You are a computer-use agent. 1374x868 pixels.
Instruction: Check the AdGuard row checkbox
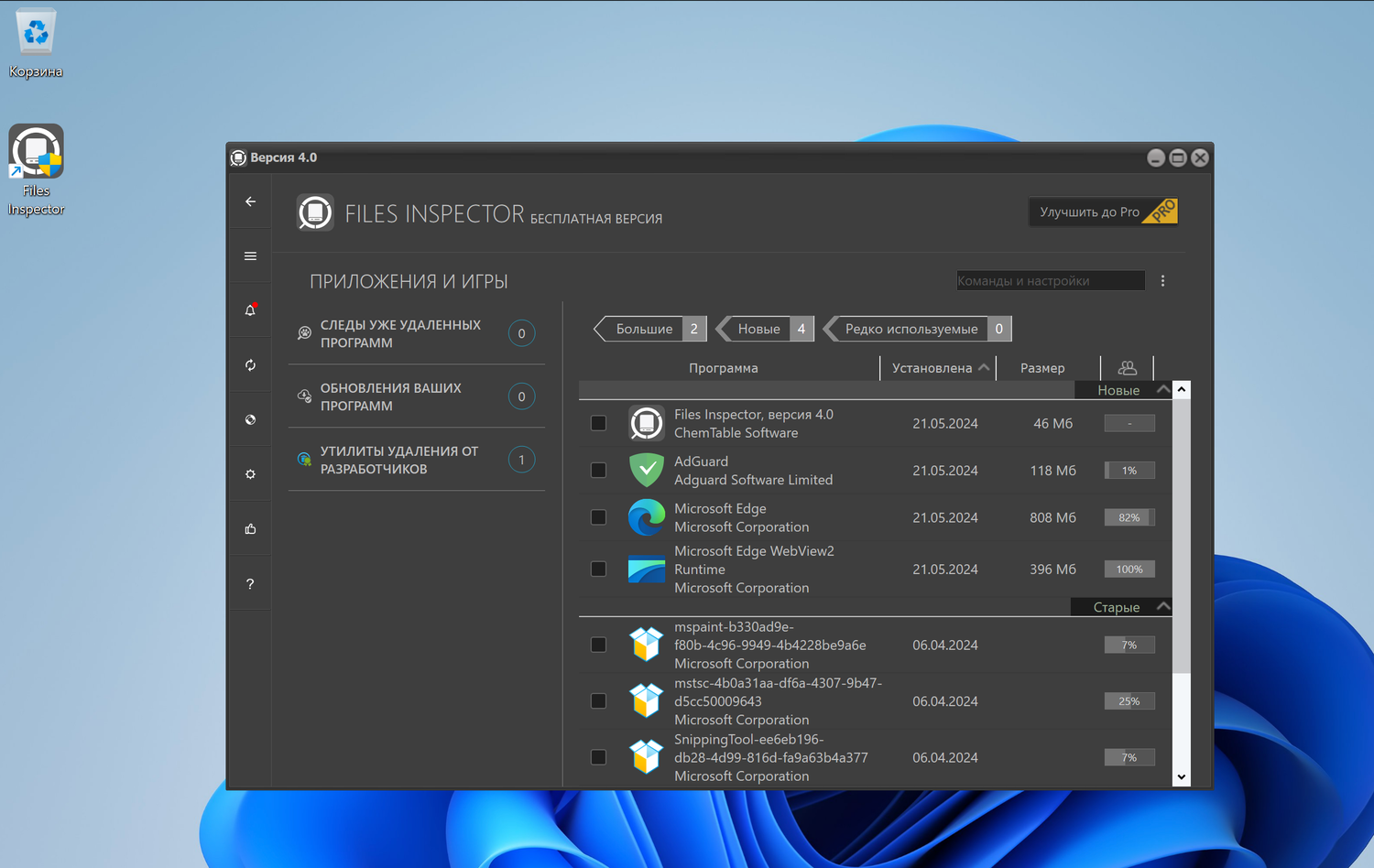[598, 470]
